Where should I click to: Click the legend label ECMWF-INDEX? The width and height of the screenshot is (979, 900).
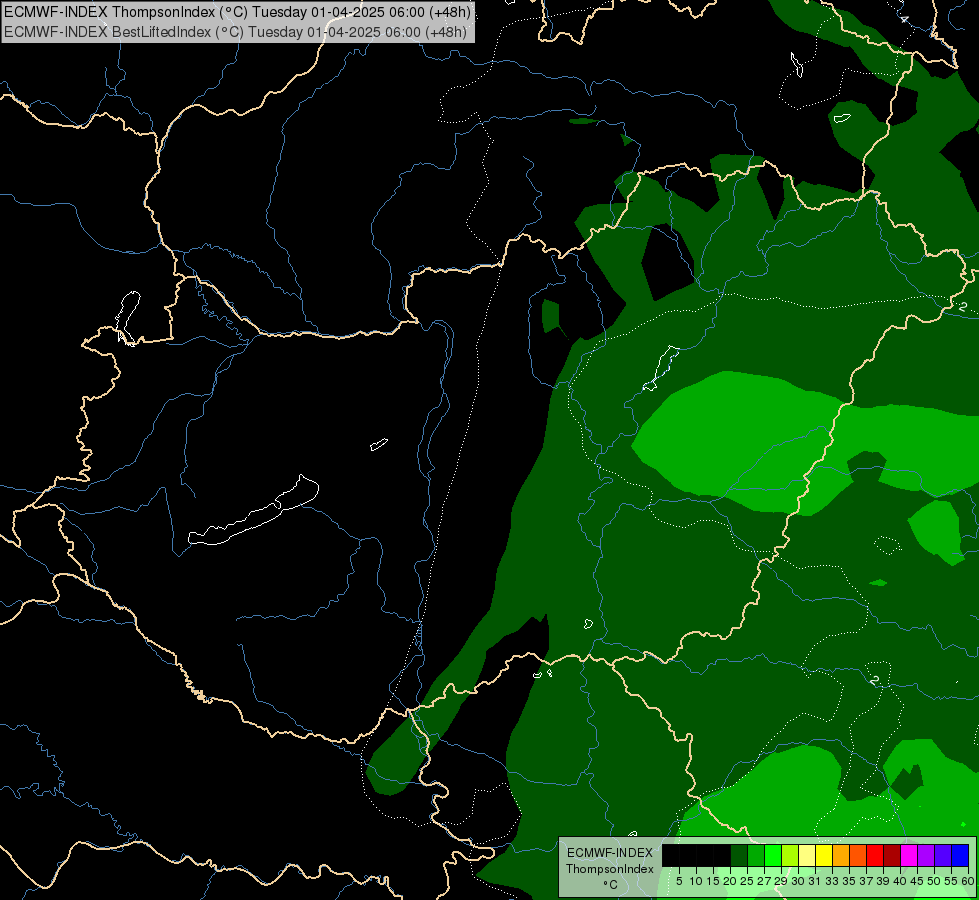[x=610, y=853]
